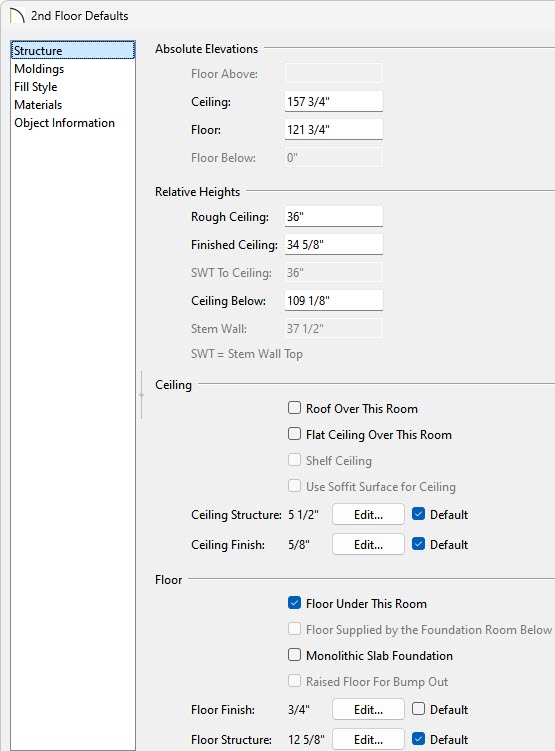
Task: Enable Monolithic Slab Foundation checkbox
Action: (x=294, y=655)
